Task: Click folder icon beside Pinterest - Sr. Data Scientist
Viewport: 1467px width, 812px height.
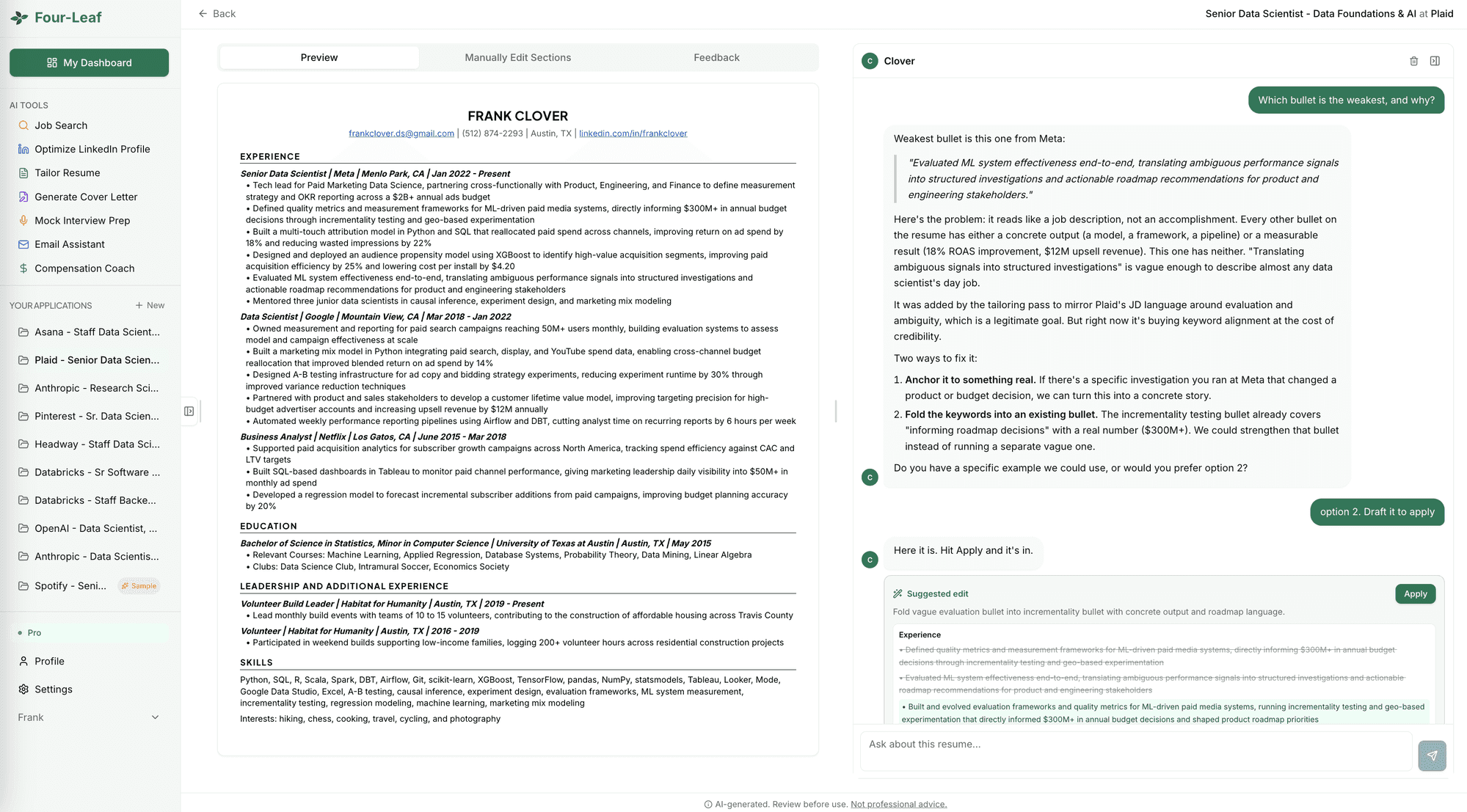Action: pos(23,416)
